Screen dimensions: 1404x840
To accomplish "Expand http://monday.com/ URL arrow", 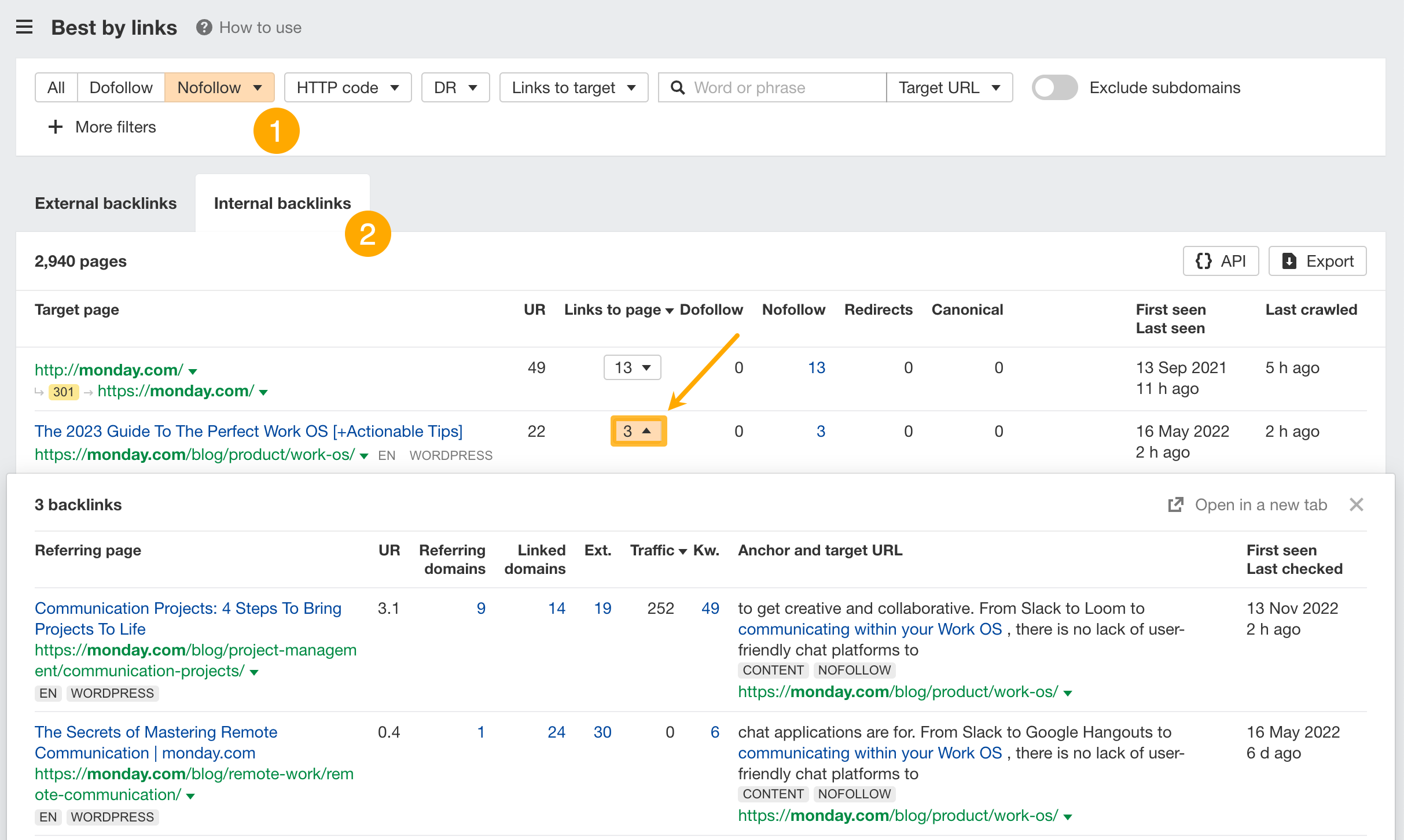I will (193, 371).
